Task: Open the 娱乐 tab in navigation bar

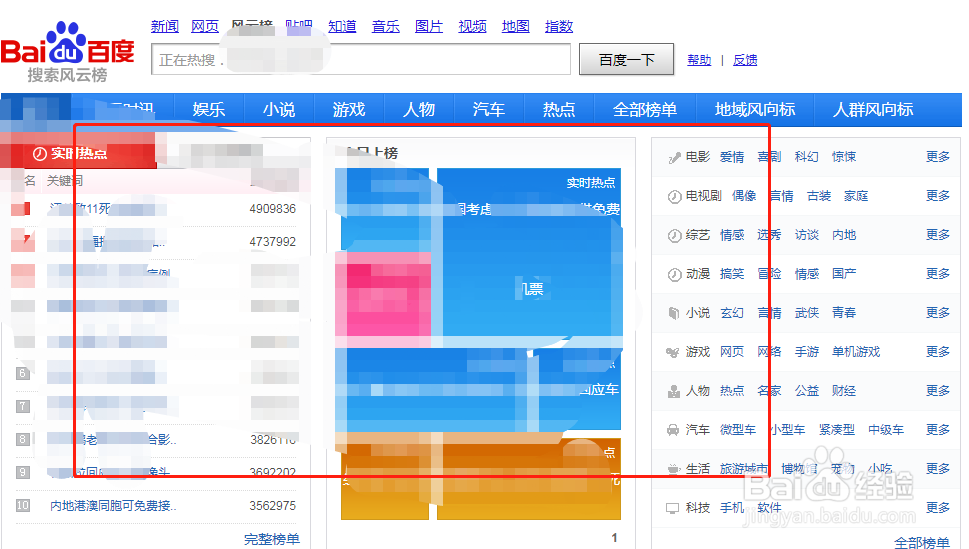Action: click(x=209, y=109)
